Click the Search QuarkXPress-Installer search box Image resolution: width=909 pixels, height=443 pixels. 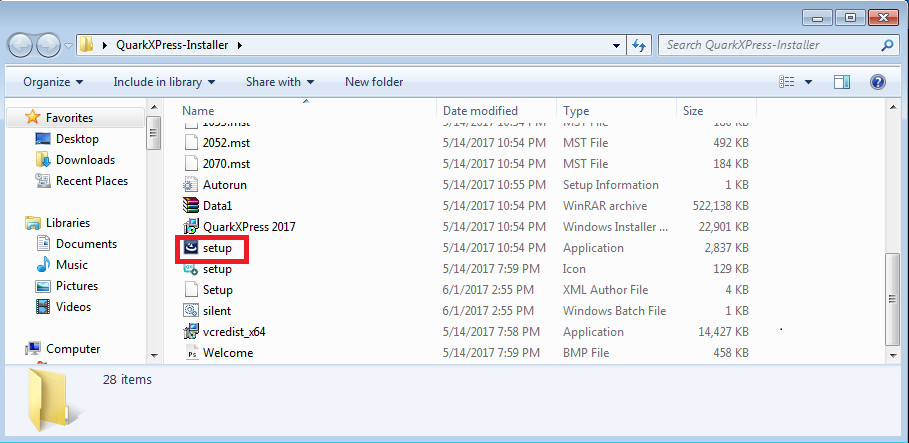click(x=770, y=45)
